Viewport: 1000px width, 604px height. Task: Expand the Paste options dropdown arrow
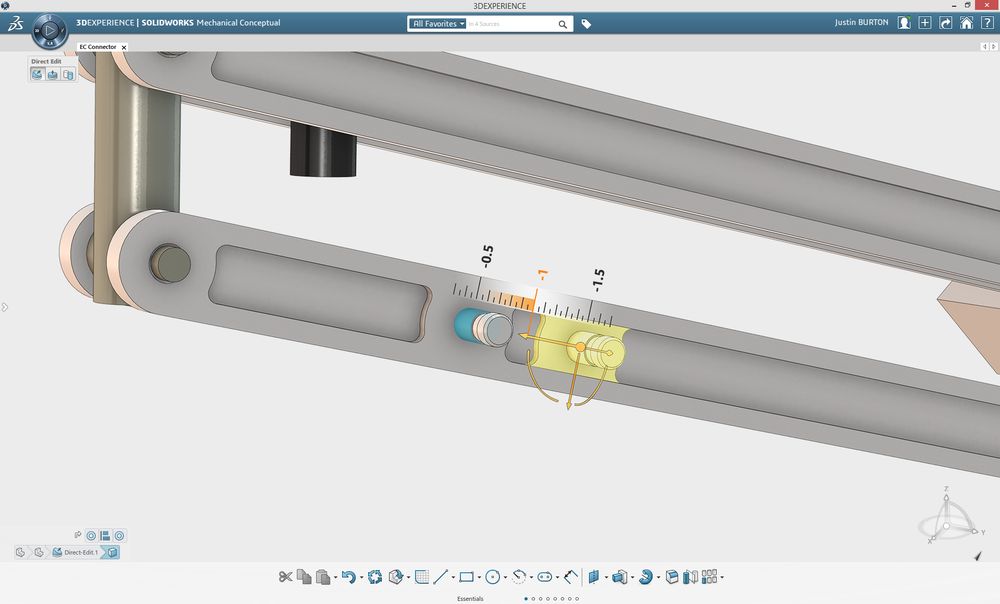click(x=335, y=578)
